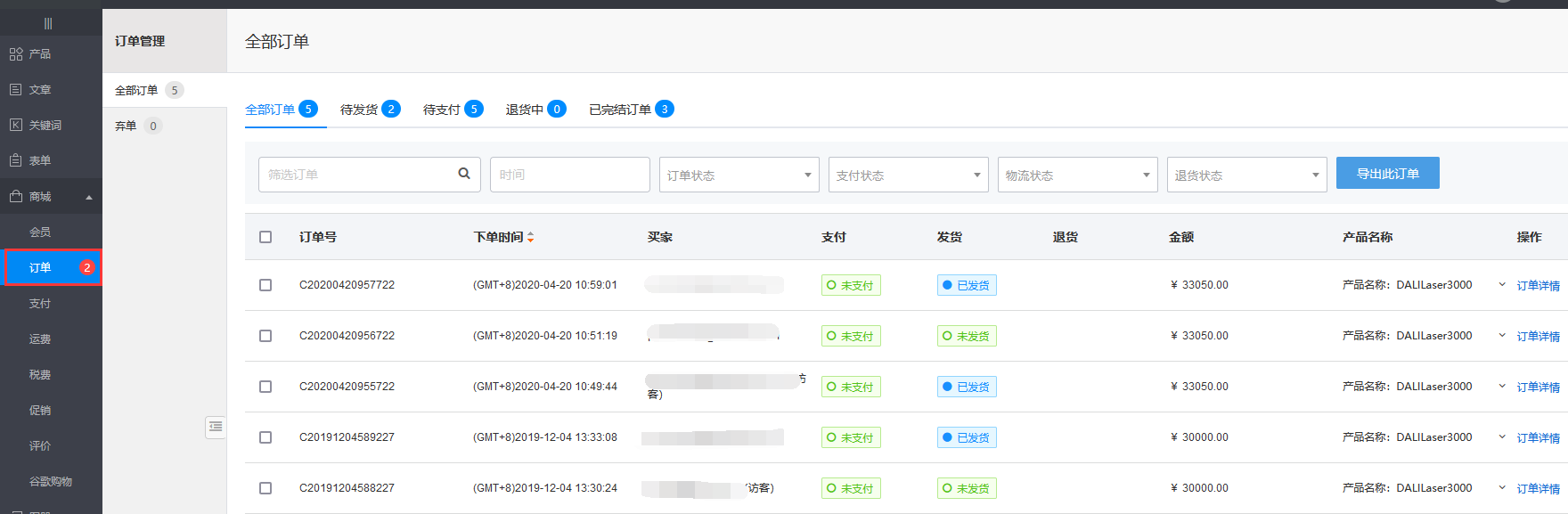The height and width of the screenshot is (514, 1568).
Task: Click the 导出此订单 button
Action: [x=1387, y=174]
